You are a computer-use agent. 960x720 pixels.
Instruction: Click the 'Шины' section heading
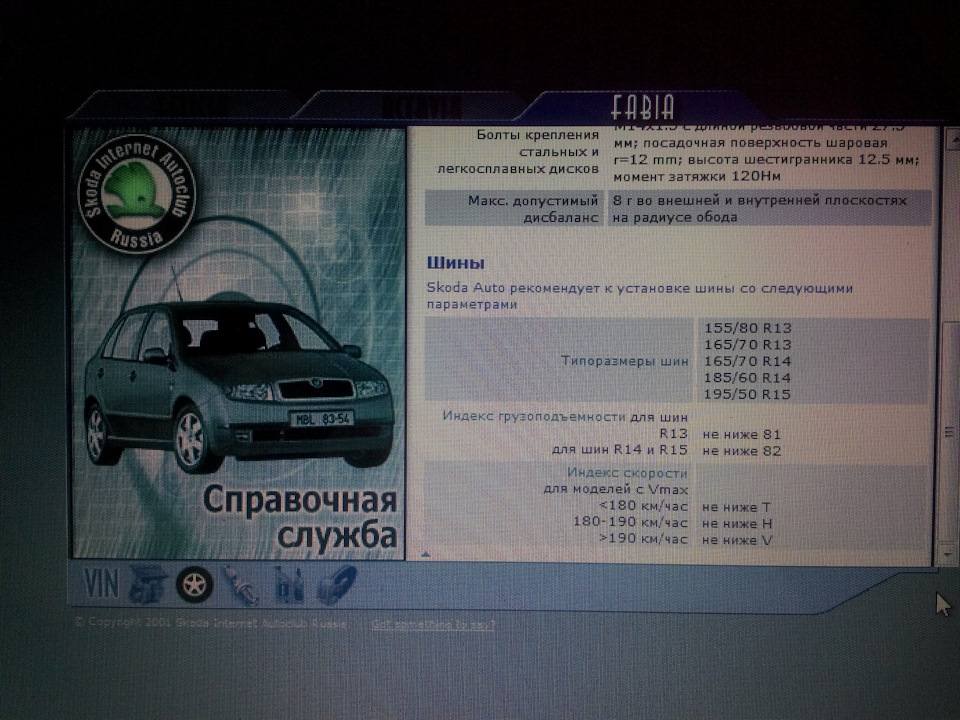456,263
